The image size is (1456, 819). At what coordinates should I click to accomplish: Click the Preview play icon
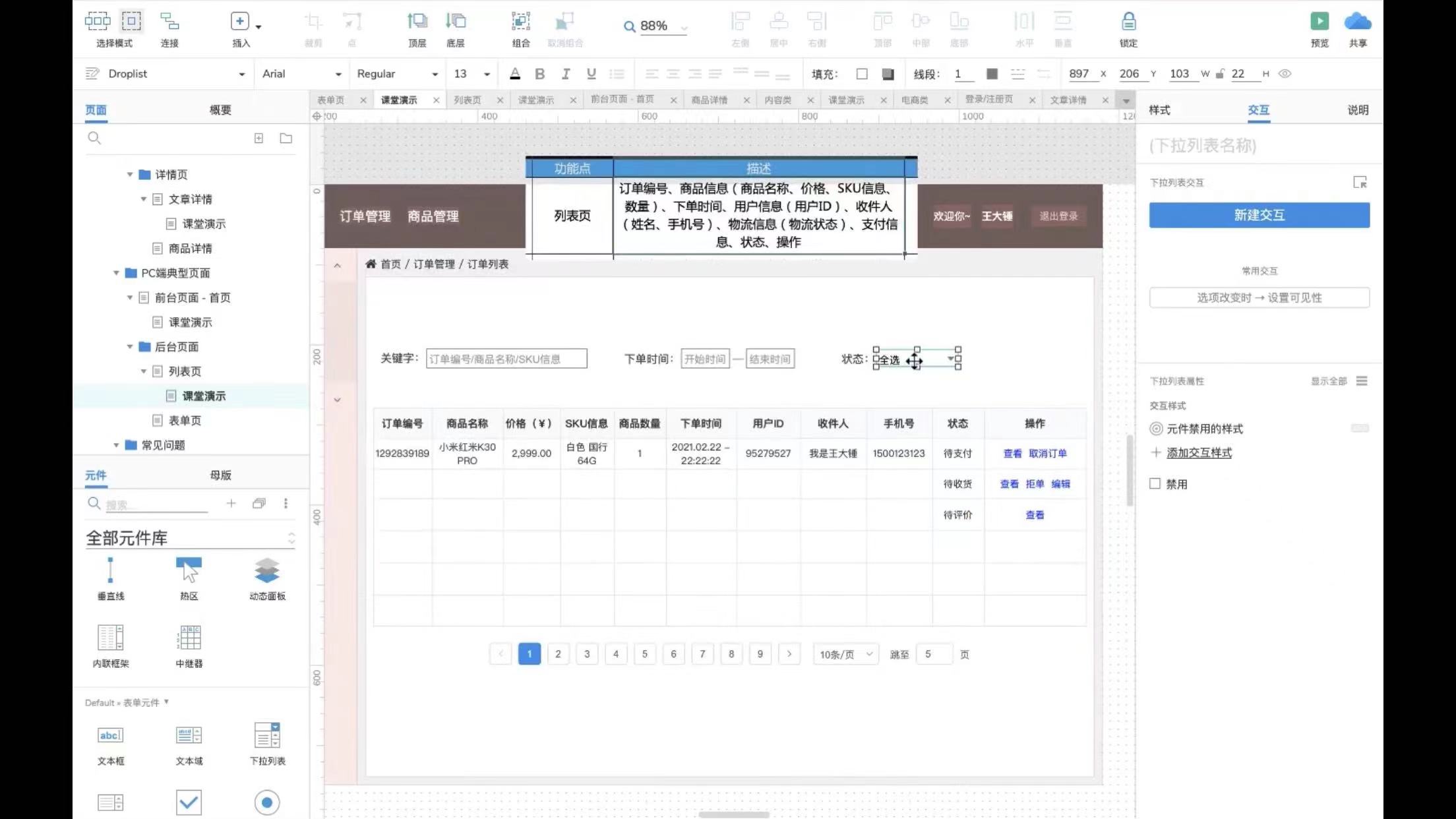(x=1319, y=22)
